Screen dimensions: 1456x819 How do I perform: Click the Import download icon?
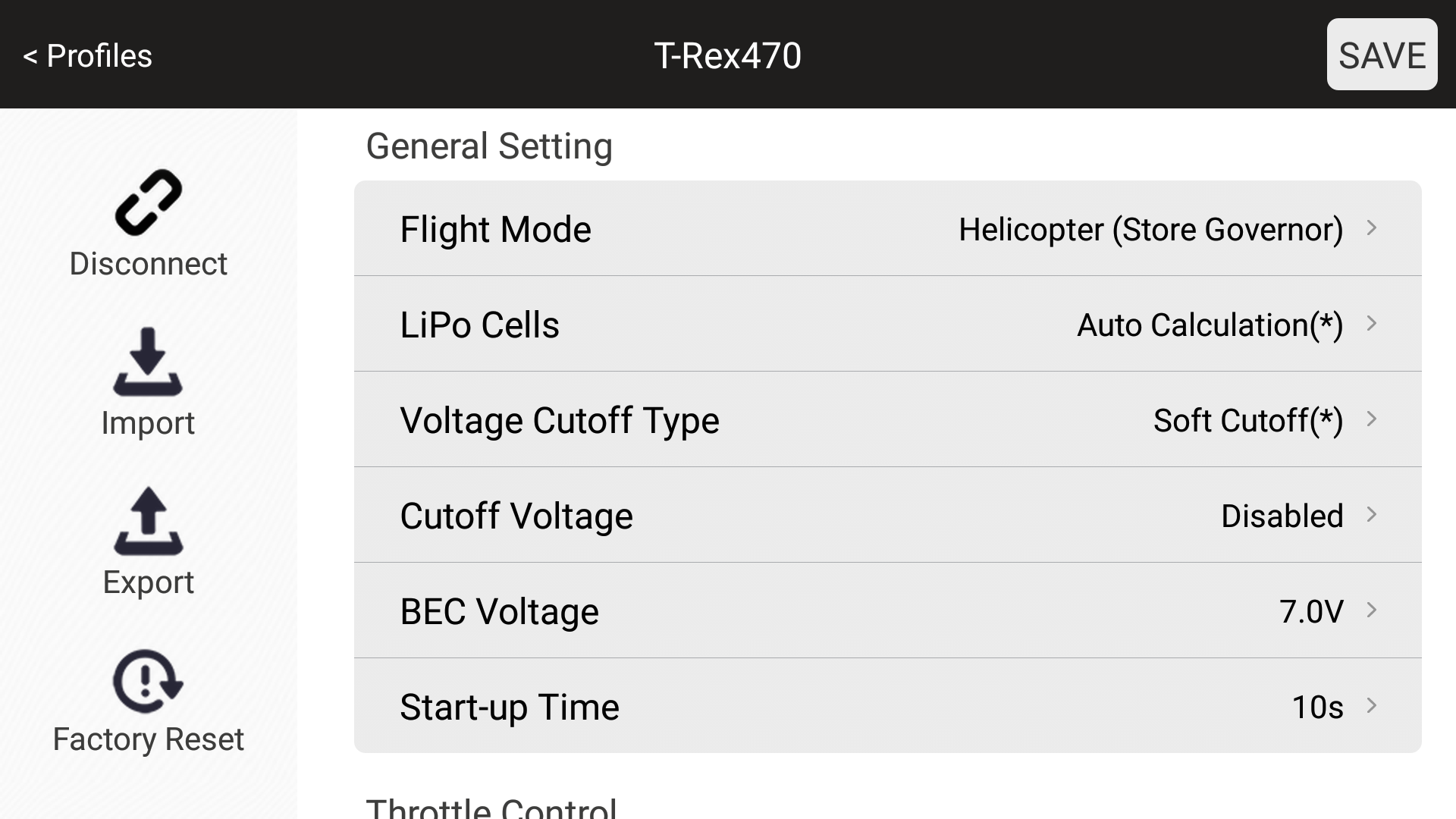click(x=148, y=362)
